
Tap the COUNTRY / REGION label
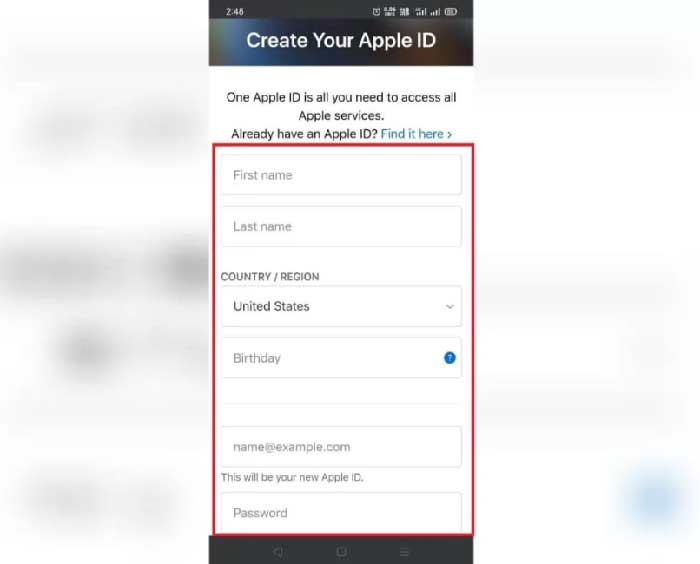(x=270, y=276)
